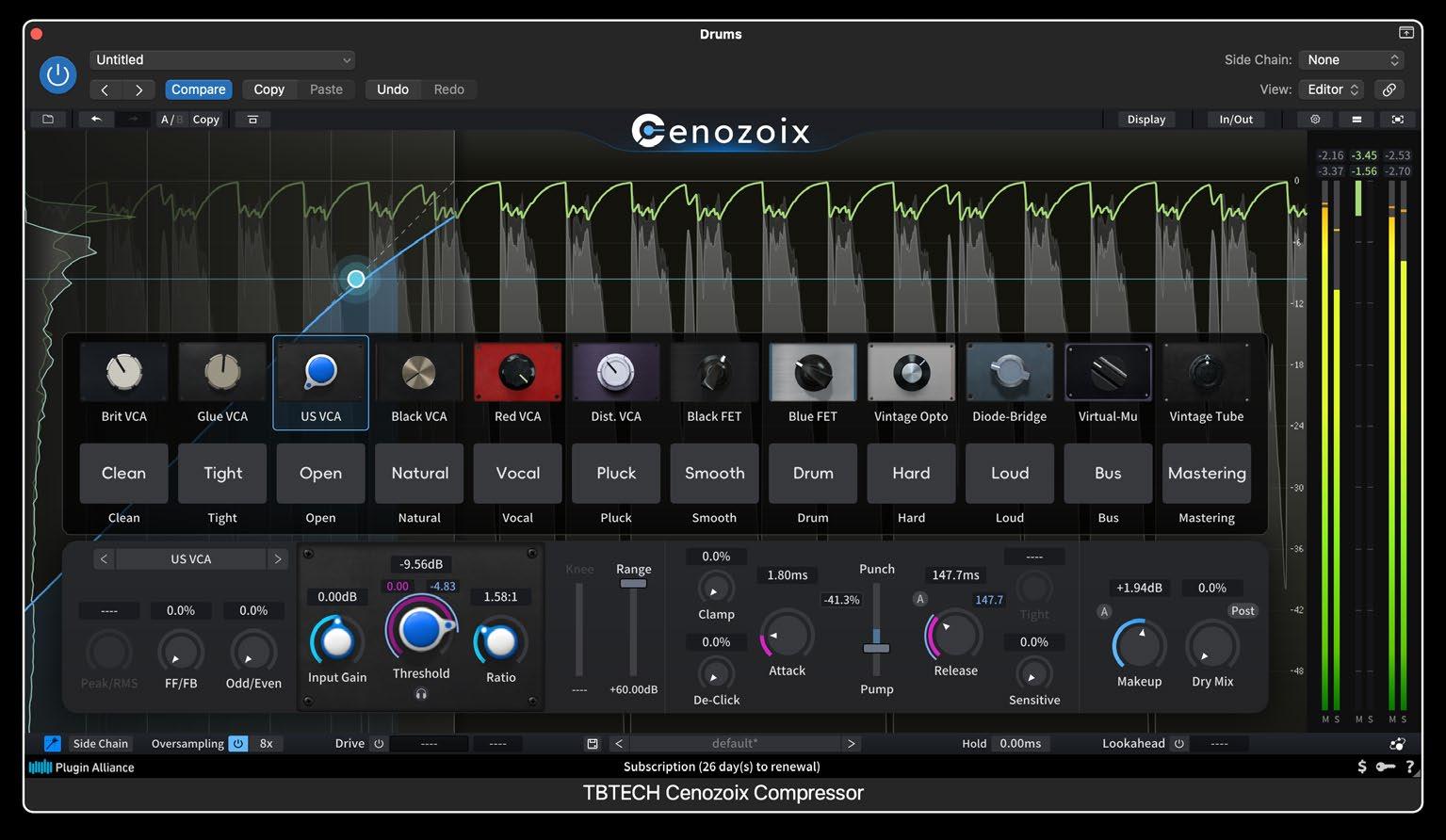Click the Ratio 1.58:1 value field
Viewport: 1446px width, 840px height.
500,597
